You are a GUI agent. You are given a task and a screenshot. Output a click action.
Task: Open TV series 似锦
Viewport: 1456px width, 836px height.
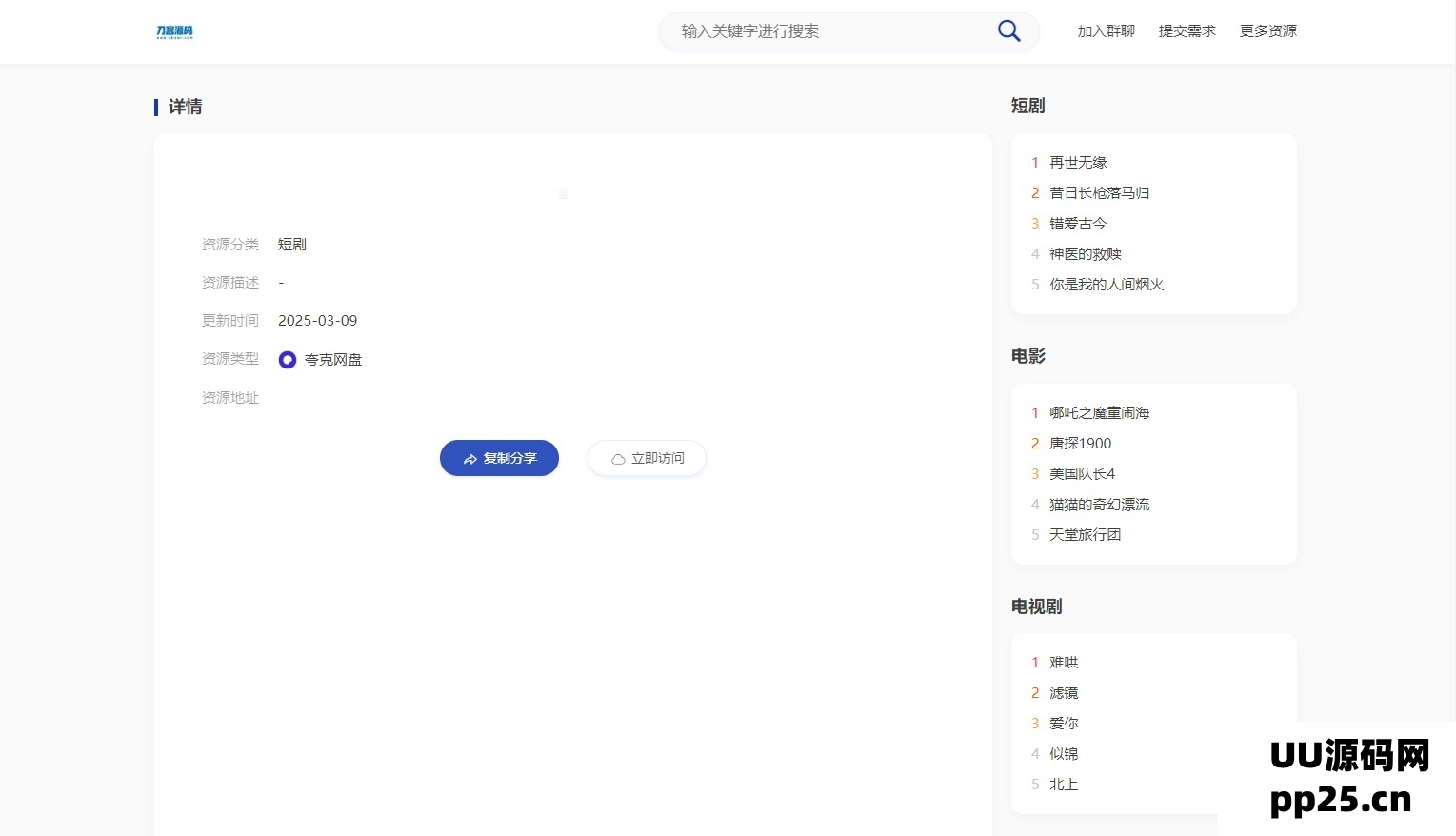pyautogui.click(x=1064, y=754)
